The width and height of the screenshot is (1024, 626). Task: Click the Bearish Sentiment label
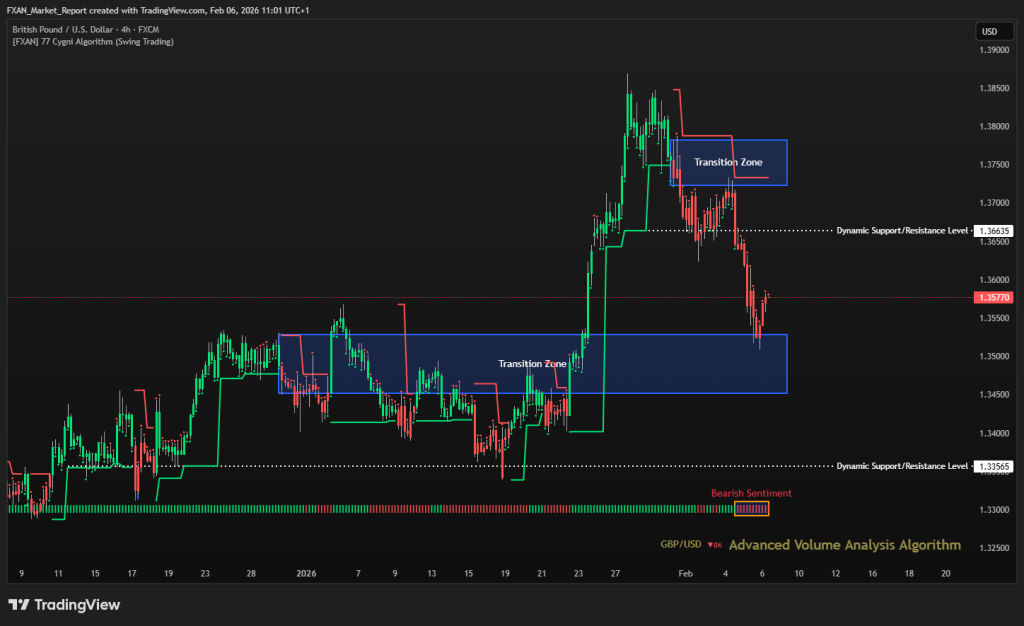click(751, 493)
